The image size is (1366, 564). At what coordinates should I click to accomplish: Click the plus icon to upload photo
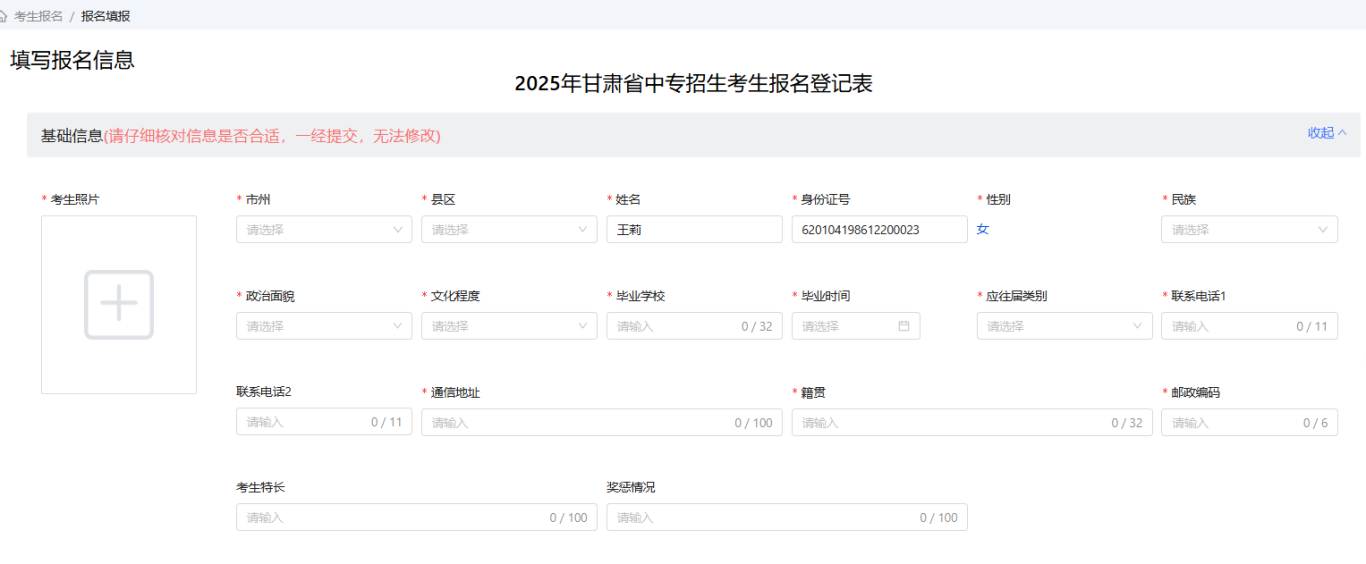click(x=119, y=304)
